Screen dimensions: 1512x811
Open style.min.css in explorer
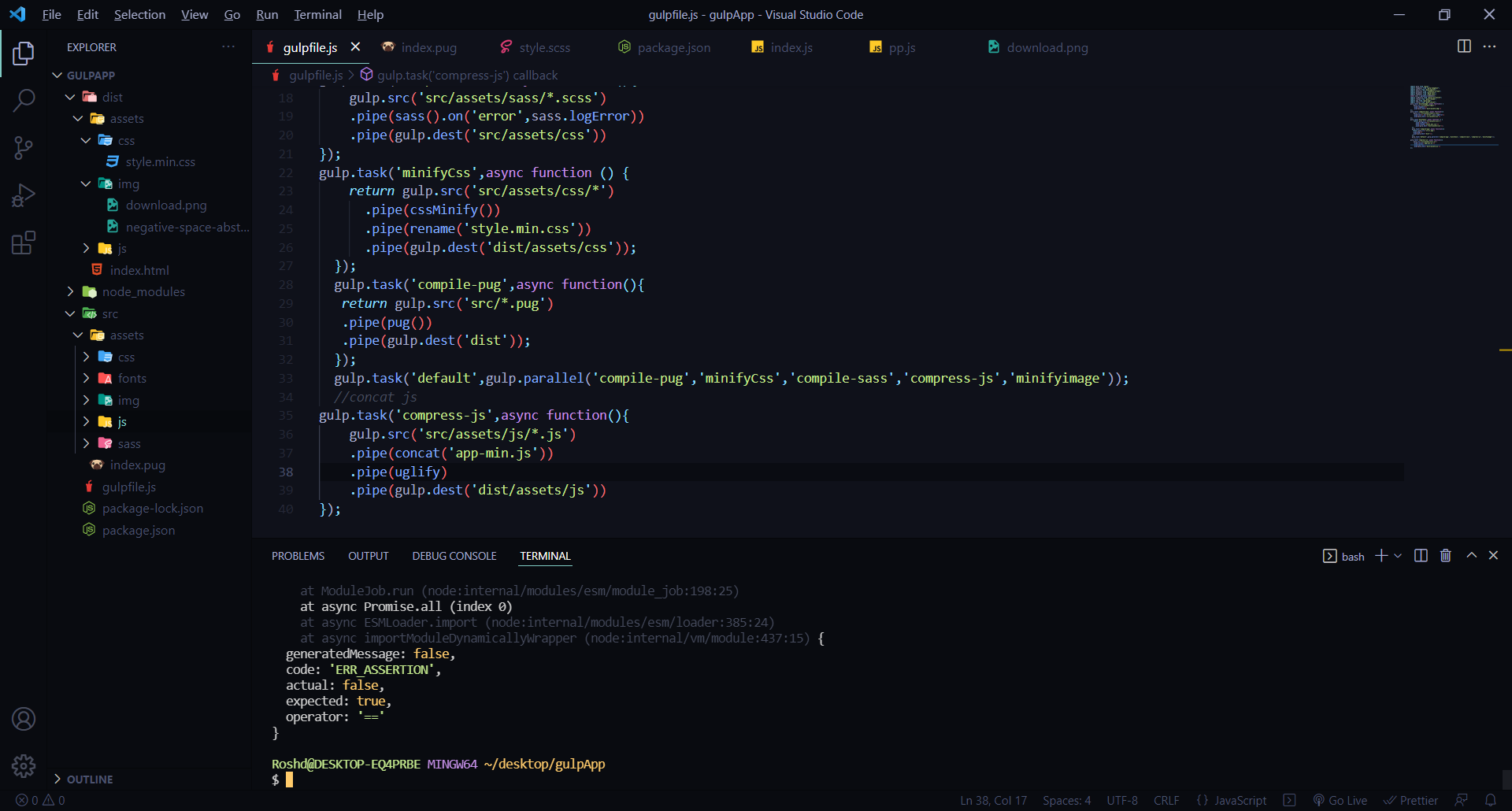pos(161,161)
